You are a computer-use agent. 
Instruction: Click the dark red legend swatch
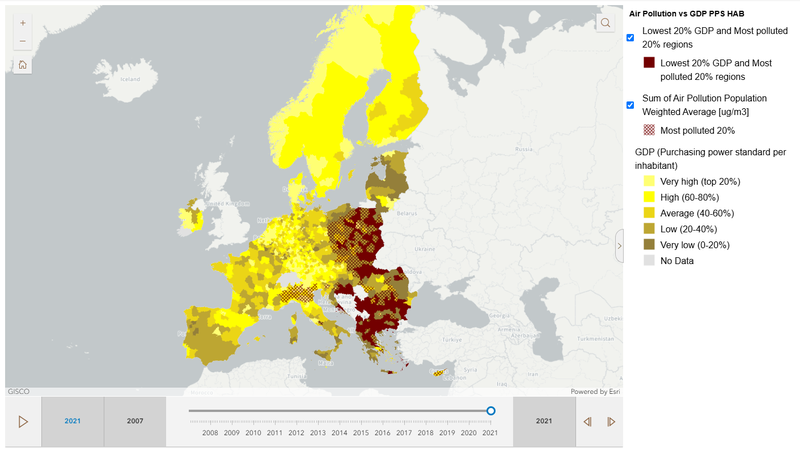(649, 63)
